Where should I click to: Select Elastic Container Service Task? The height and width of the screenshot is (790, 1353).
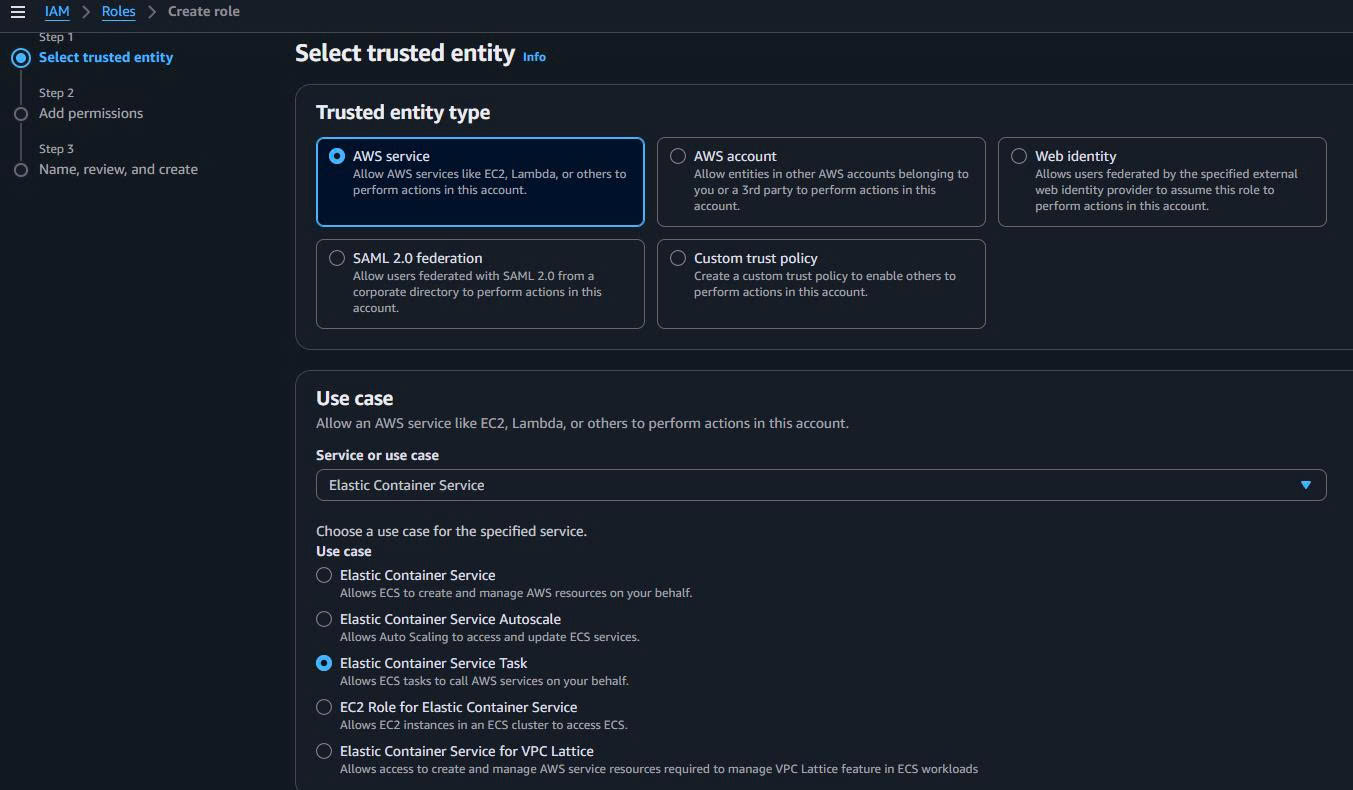[323, 663]
